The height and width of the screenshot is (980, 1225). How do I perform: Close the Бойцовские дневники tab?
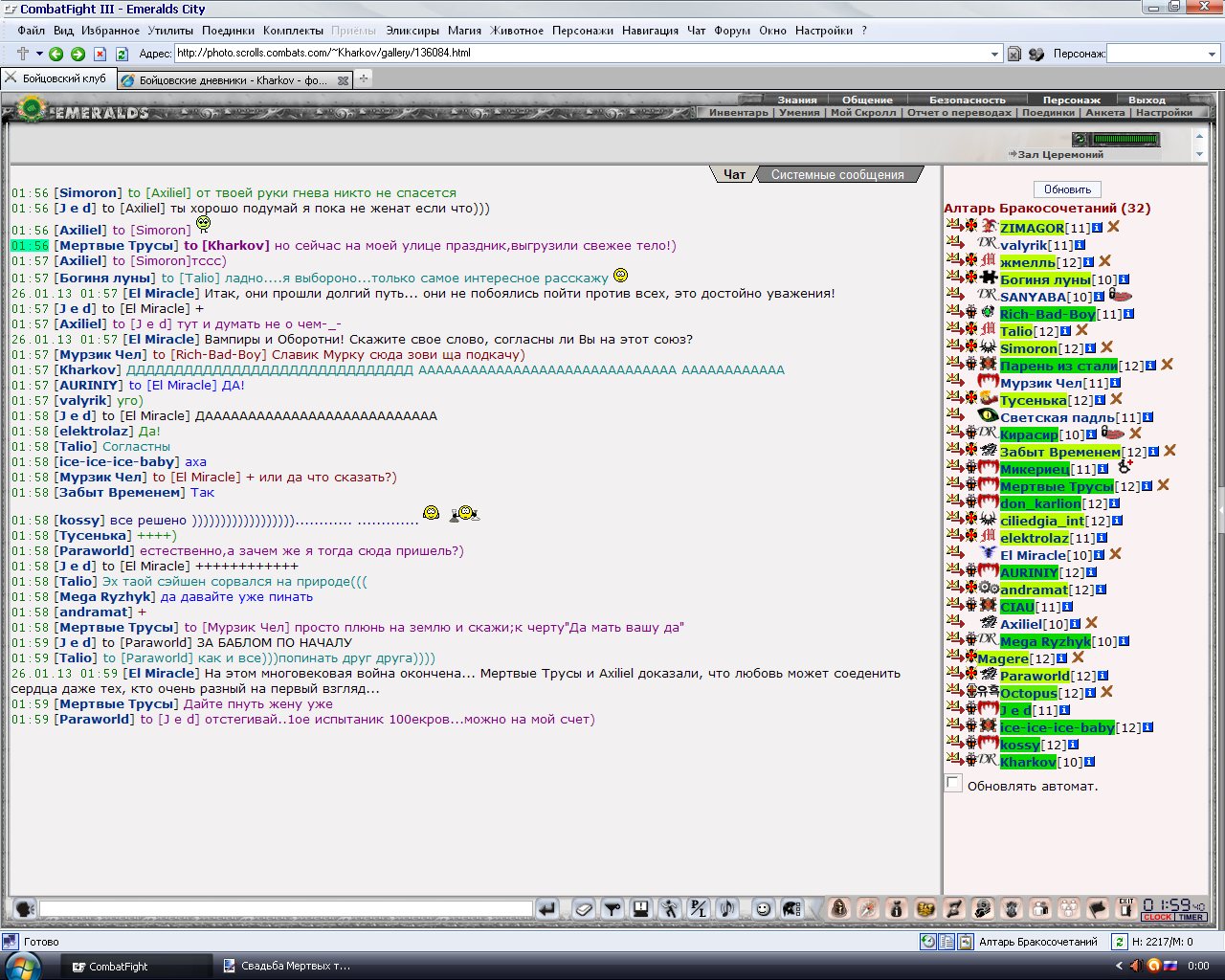click(x=343, y=80)
